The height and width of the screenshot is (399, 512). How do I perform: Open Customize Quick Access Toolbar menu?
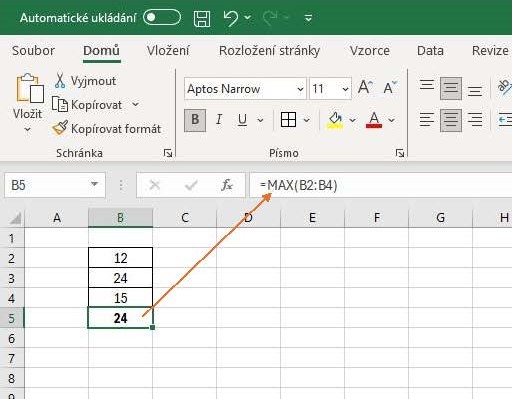point(308,18)
